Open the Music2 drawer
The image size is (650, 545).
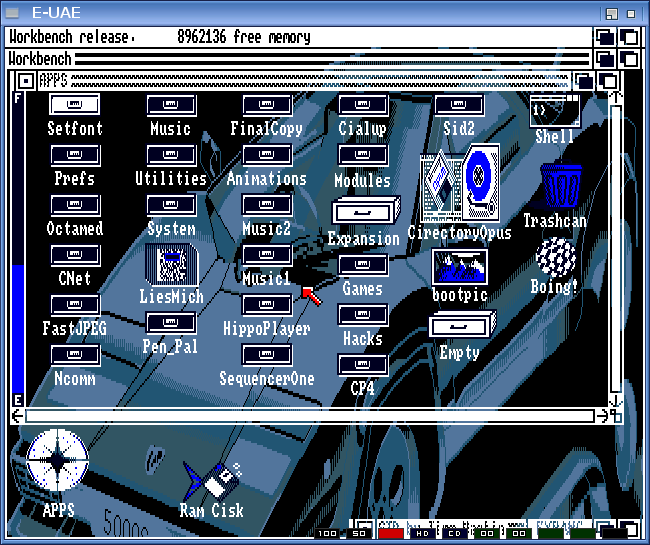tap(267, 206)
